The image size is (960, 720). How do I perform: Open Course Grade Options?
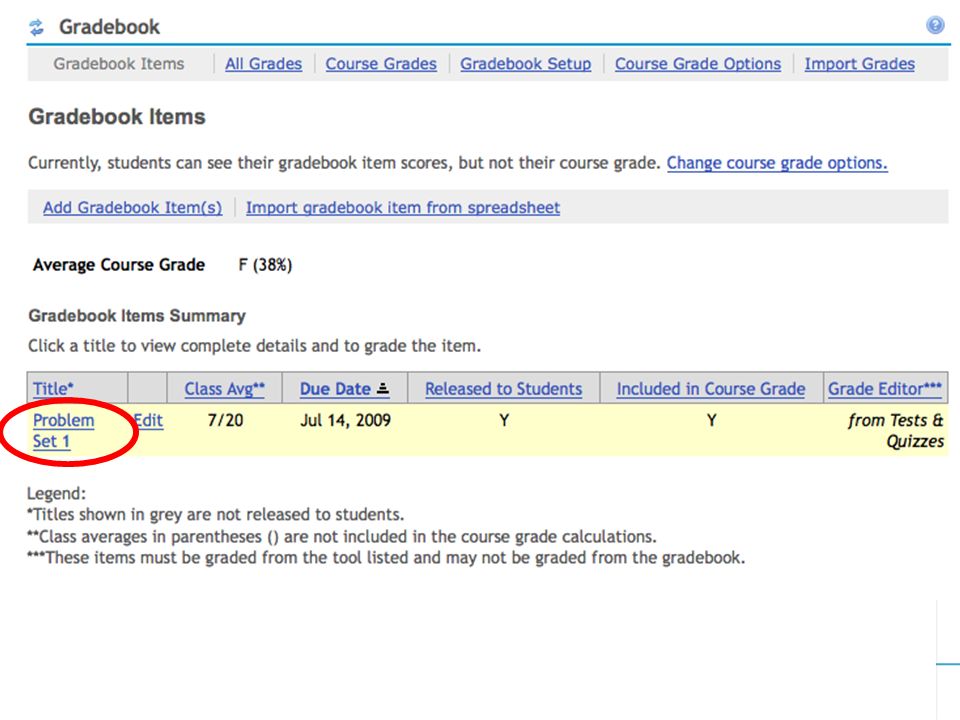(x=698, y=64)
